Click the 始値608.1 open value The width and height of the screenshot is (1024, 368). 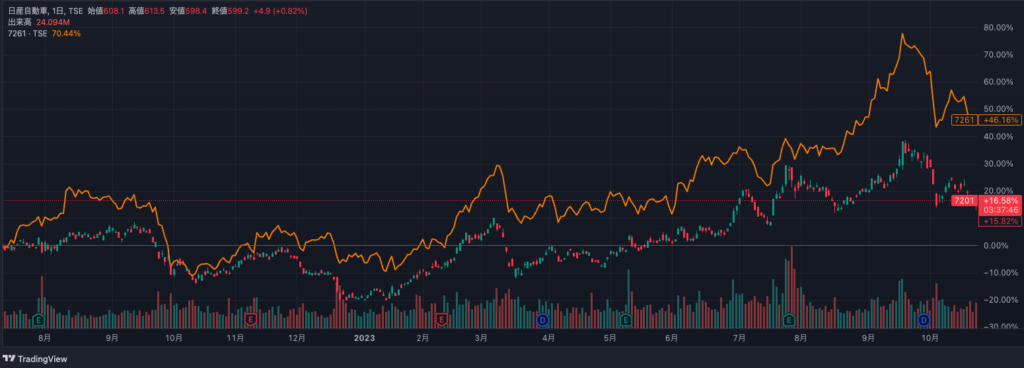[x=107, y=11]
